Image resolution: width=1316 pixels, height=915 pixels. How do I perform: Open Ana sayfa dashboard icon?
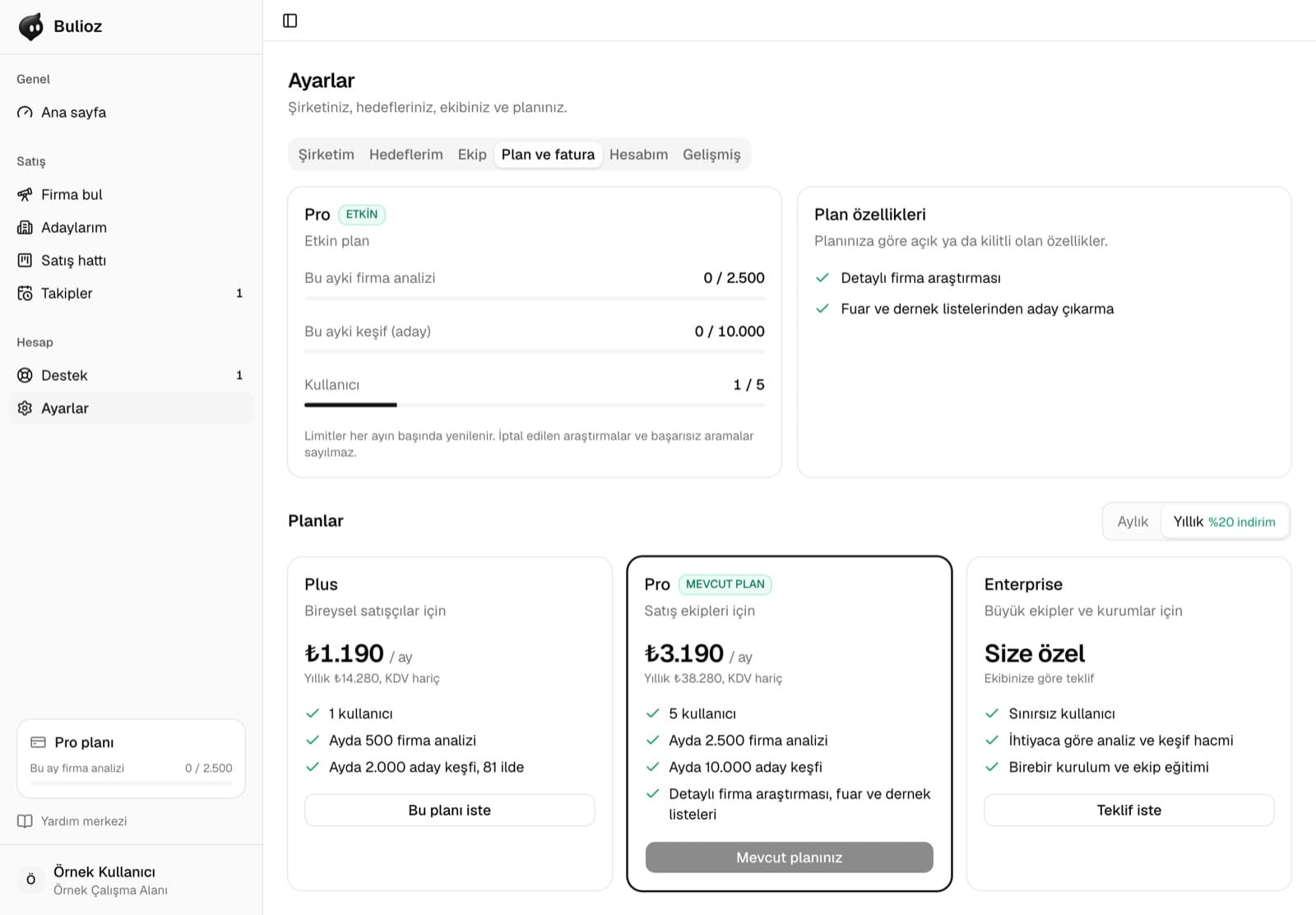click(x=25, y=112)
